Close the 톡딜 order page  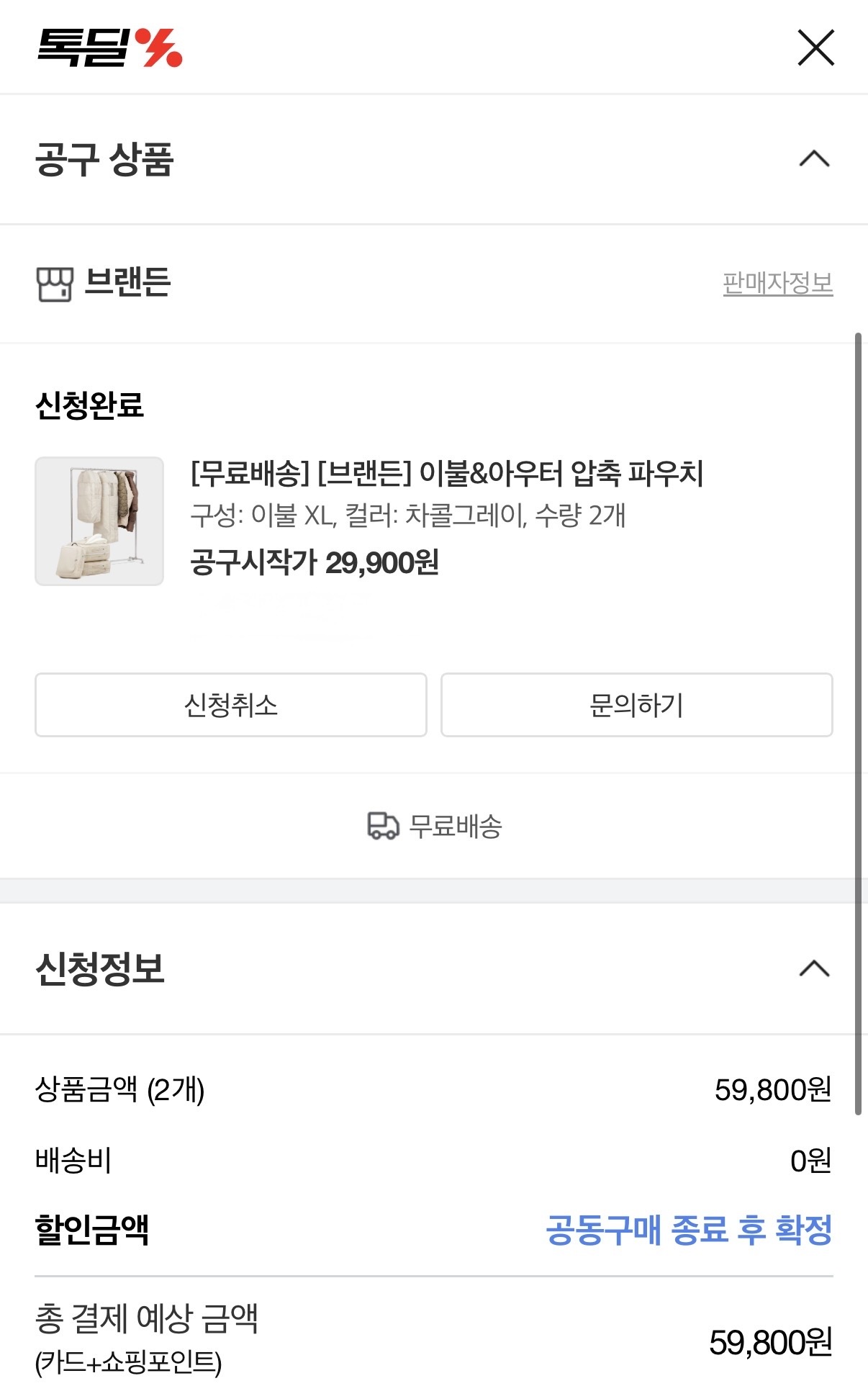click(x=815, y=48)
